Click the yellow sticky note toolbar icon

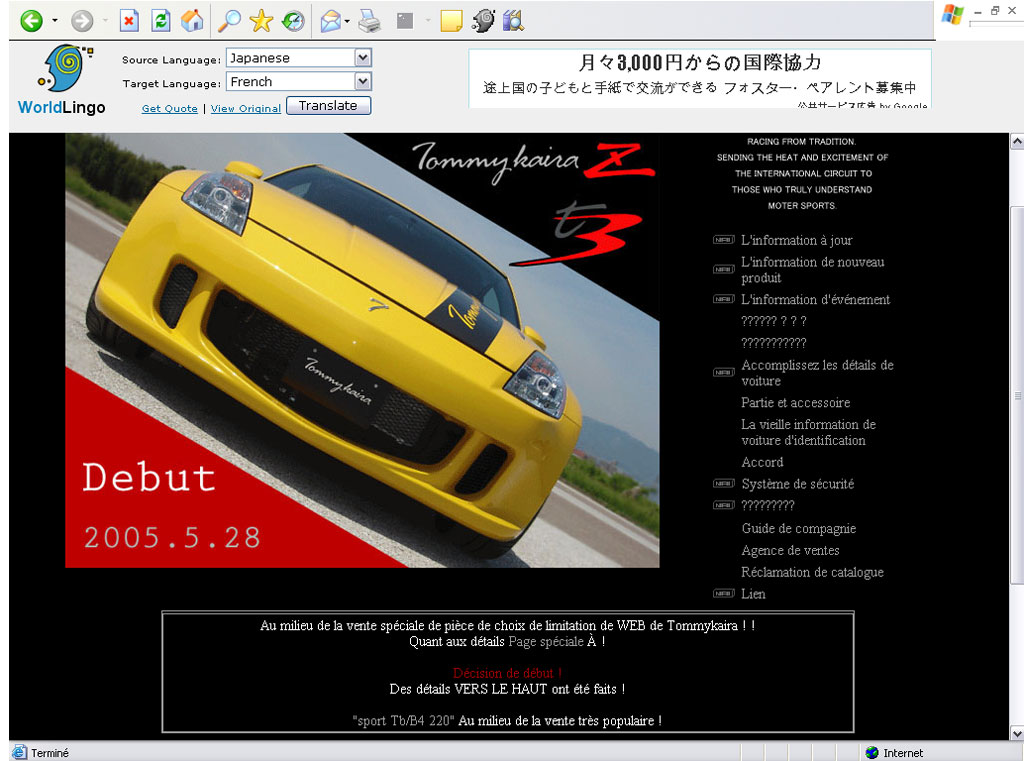[x=451, y=21]
